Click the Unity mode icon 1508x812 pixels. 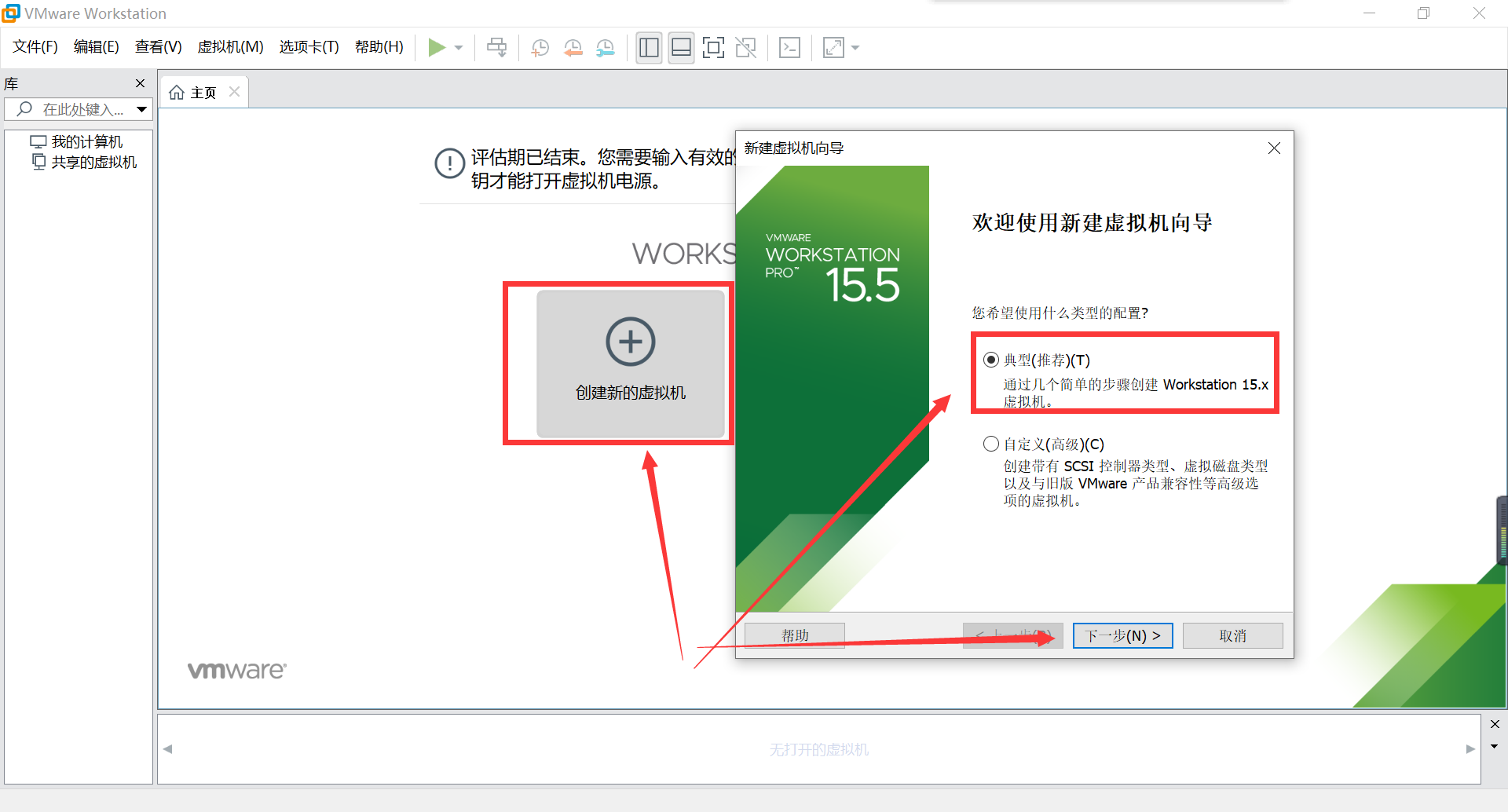click(x=745, y=48)
